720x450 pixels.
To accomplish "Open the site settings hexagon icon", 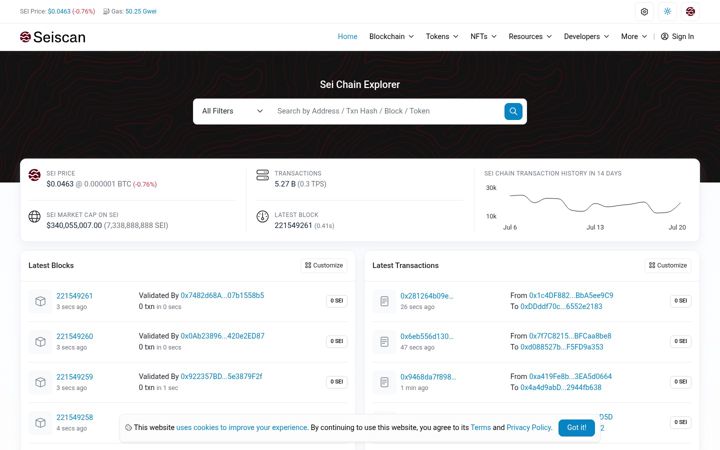I will click(x=644, y=11).
